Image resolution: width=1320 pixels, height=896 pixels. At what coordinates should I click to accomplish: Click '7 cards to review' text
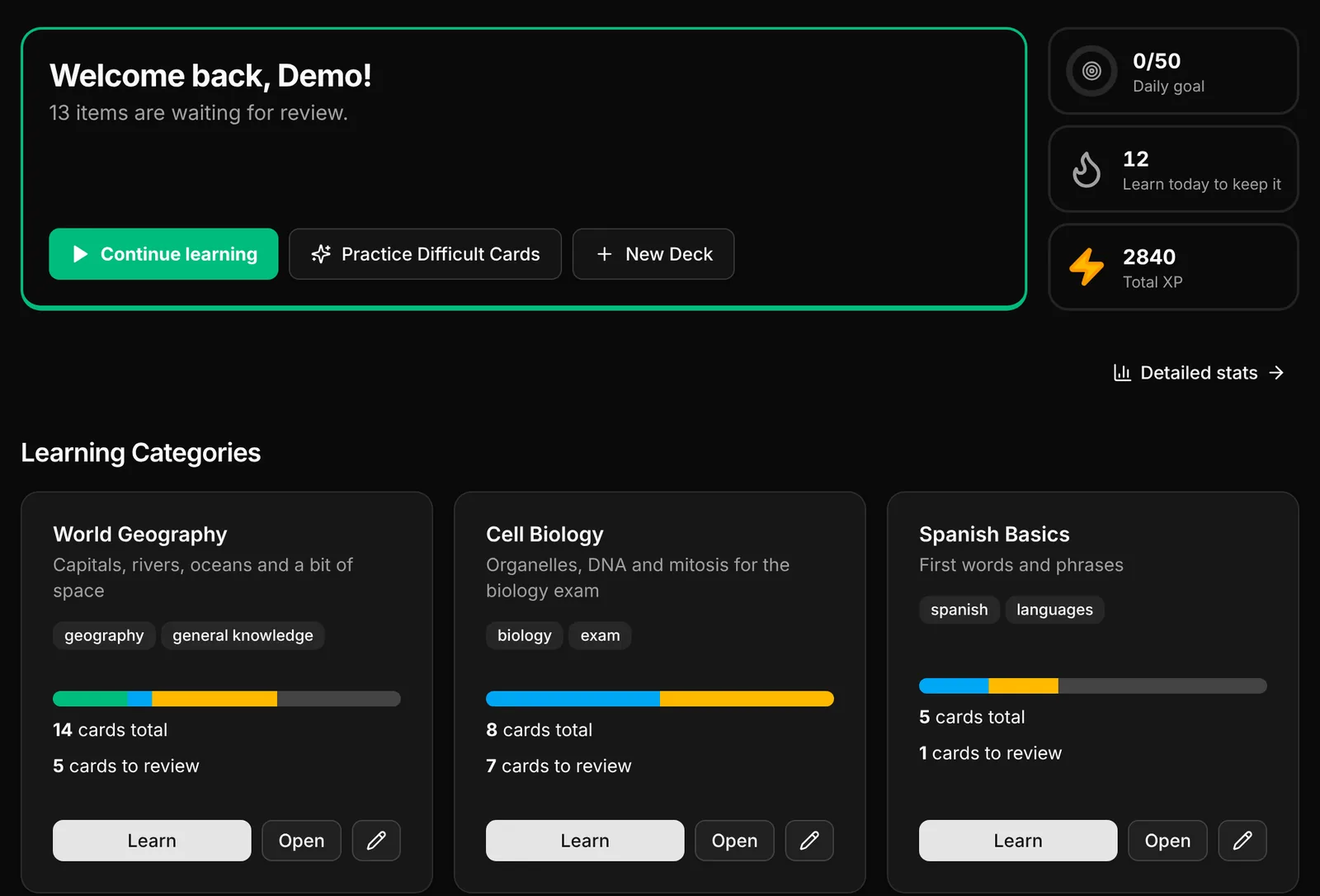559,766
